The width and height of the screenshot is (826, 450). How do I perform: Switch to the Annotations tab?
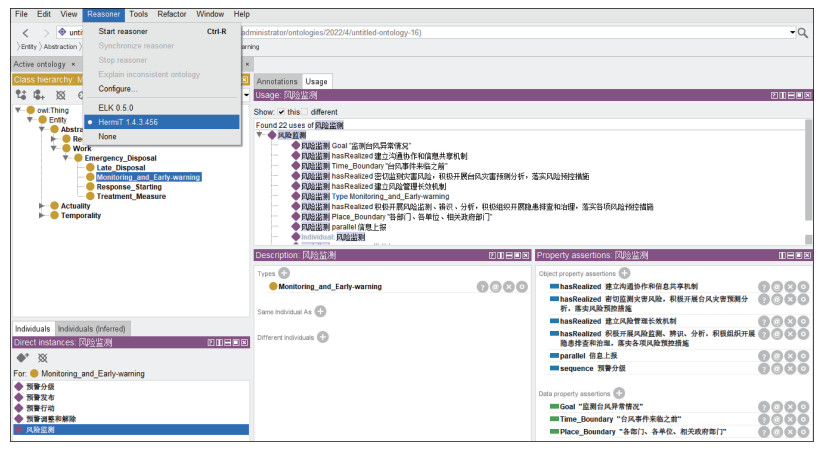[277, 81]
